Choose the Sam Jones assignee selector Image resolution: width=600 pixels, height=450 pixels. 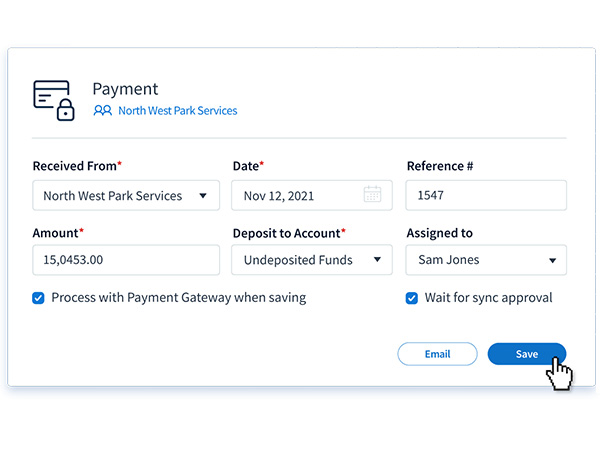coord(486,260)
